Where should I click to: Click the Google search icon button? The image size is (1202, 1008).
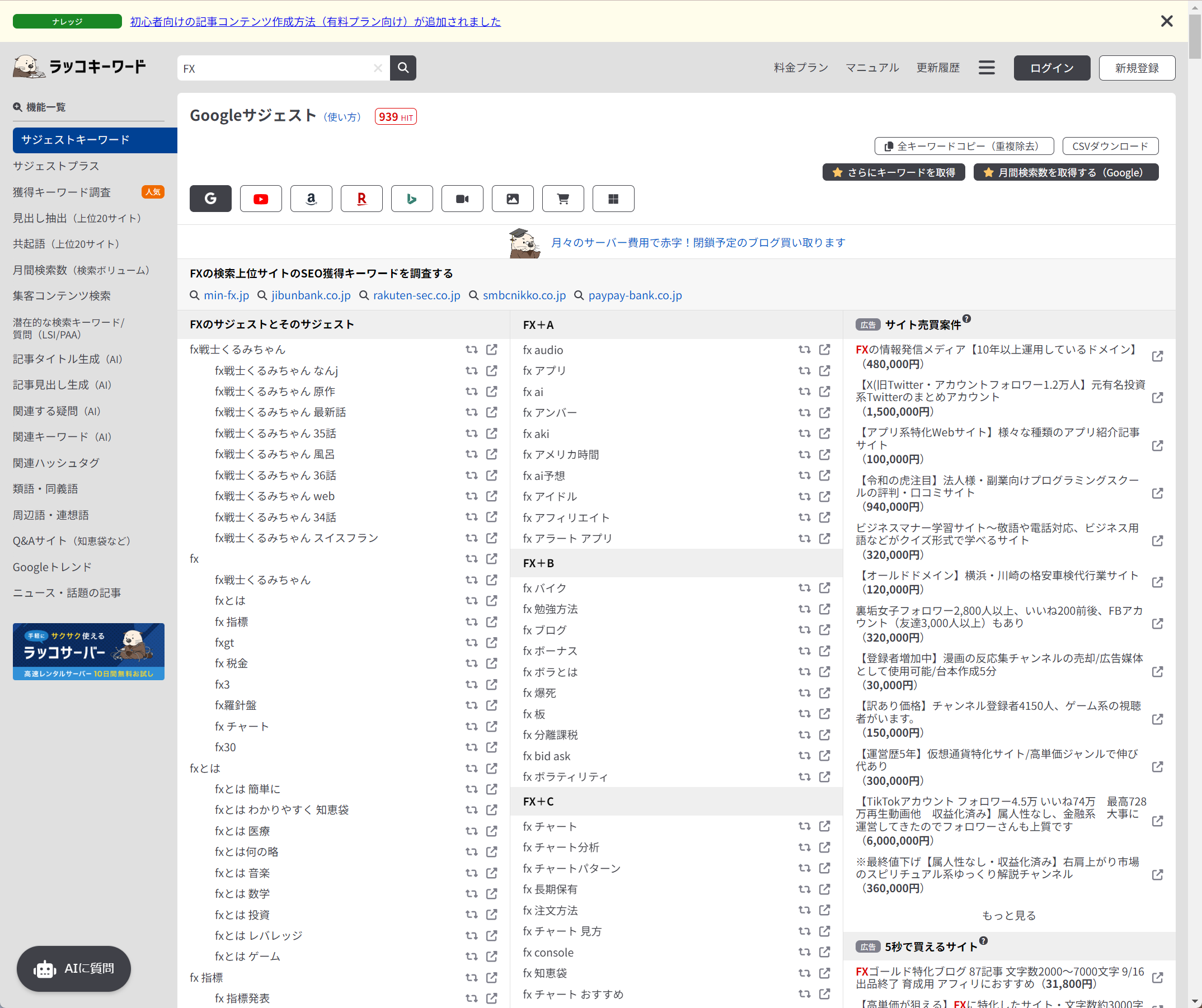click(x=210, y=199)
